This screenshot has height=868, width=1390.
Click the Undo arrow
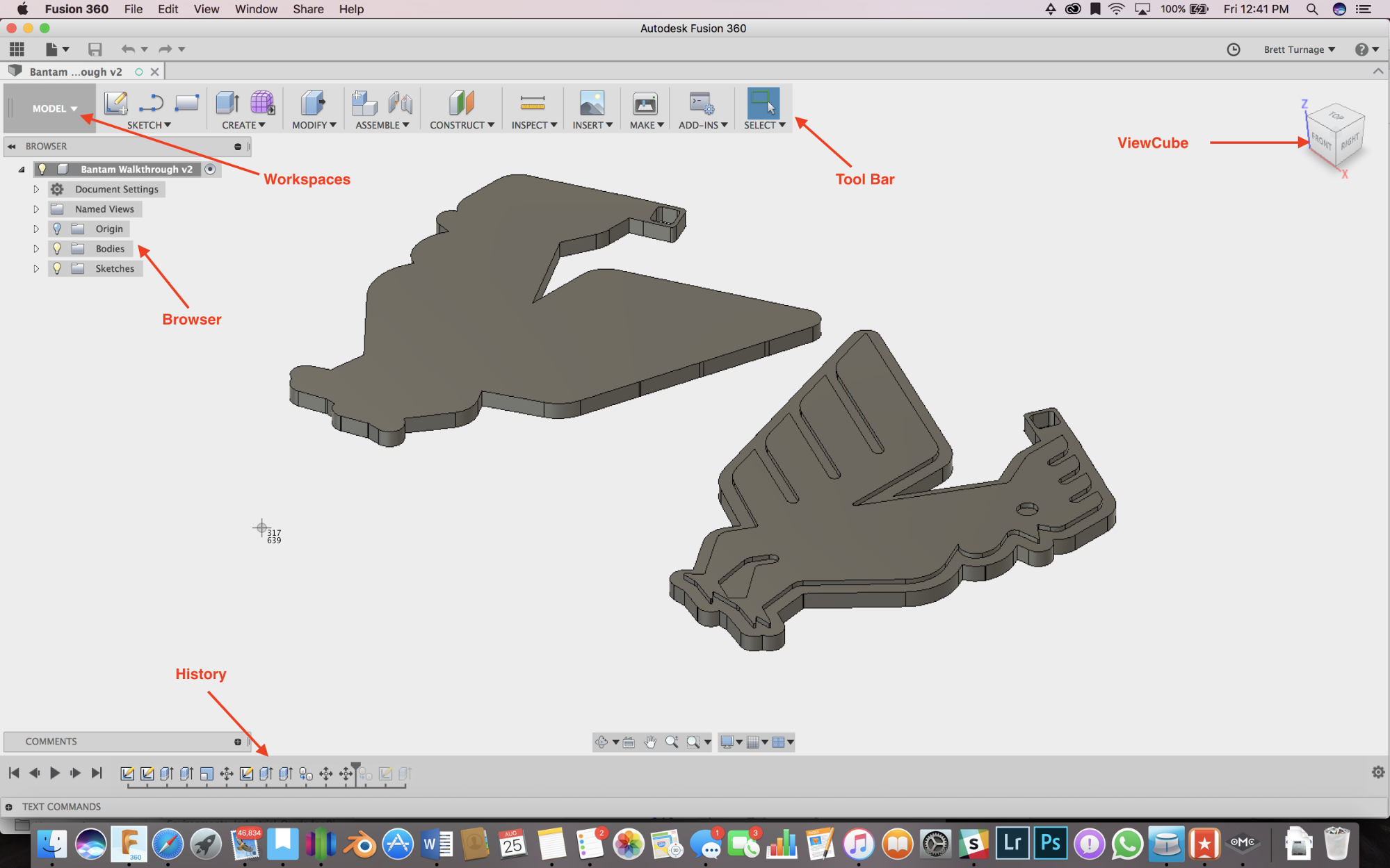coord(128,49)
